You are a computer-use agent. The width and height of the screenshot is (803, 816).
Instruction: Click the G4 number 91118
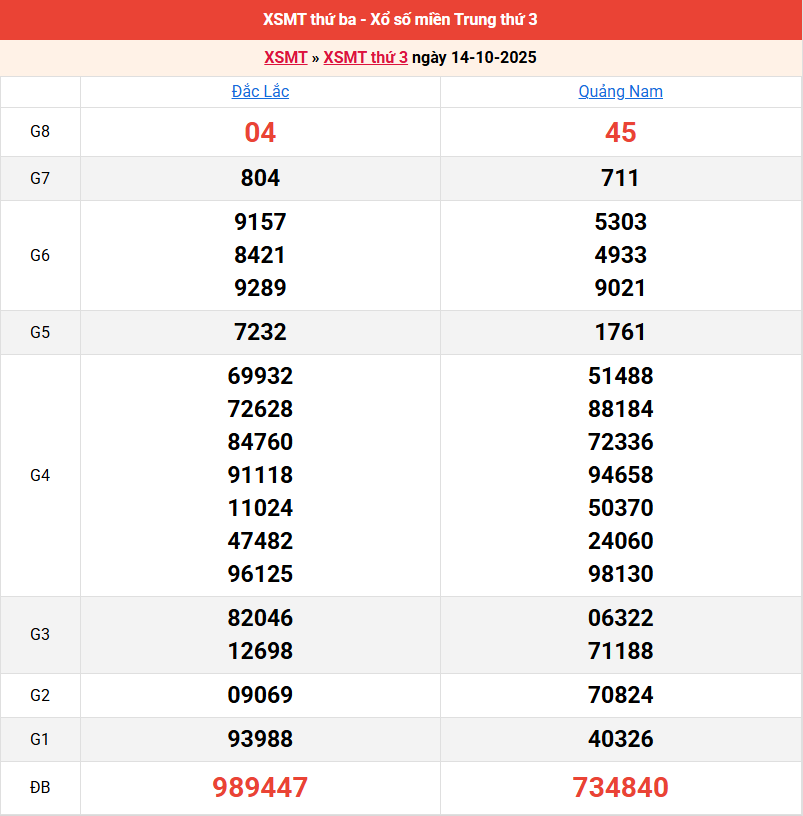pyautogui.click(x=260, y=475)
